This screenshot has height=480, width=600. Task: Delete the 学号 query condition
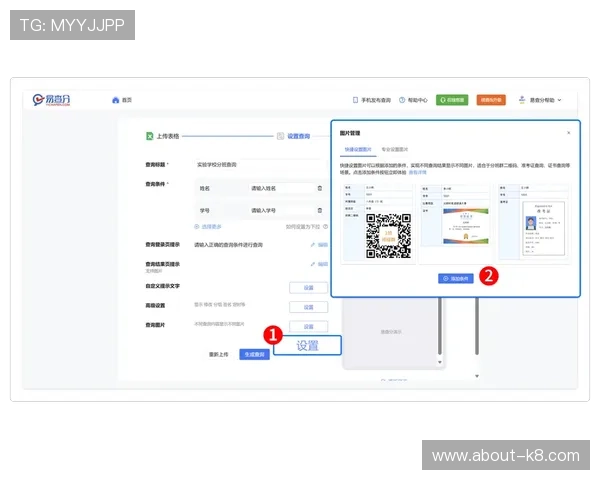pos(320,211)
